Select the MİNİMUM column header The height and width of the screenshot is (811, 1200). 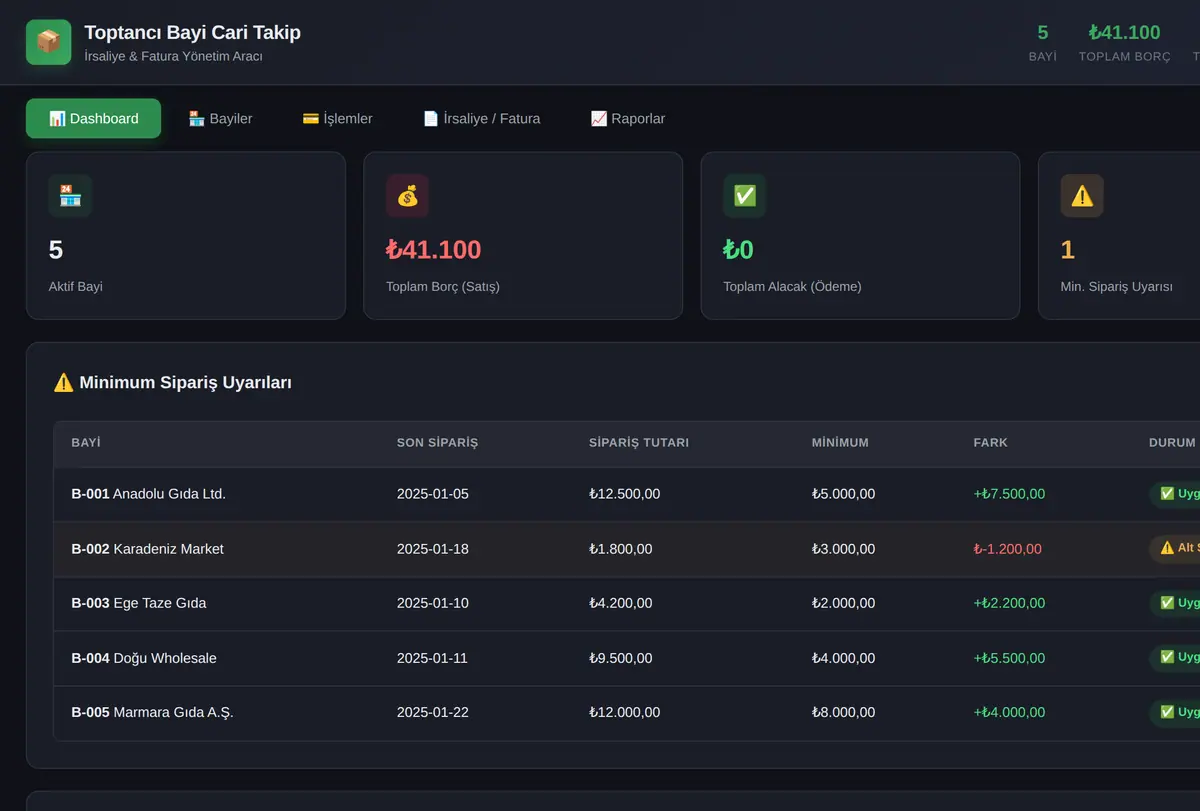(840, 442)
